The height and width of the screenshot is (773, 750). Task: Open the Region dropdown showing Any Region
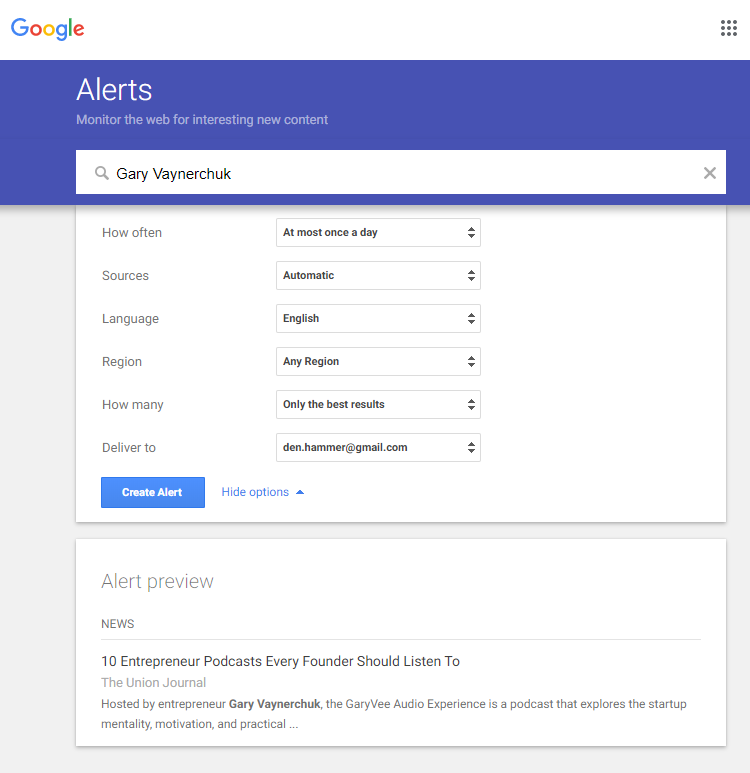(x=378, y=361)
